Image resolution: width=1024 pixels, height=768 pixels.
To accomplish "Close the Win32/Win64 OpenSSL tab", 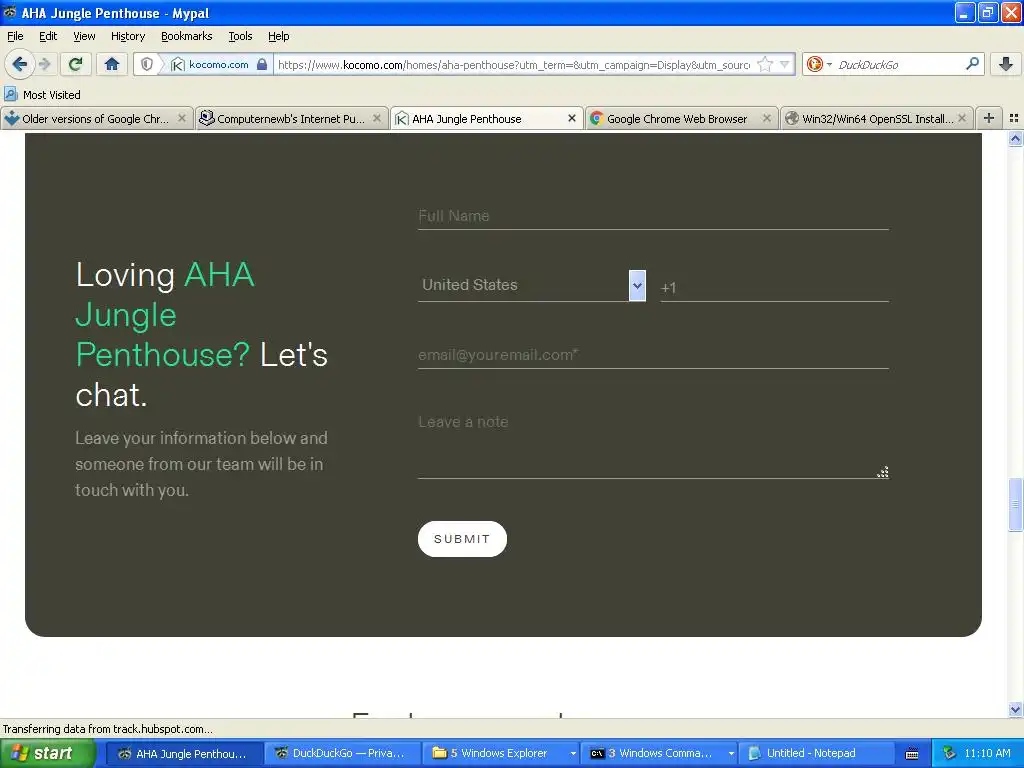I will click(961, 118).
